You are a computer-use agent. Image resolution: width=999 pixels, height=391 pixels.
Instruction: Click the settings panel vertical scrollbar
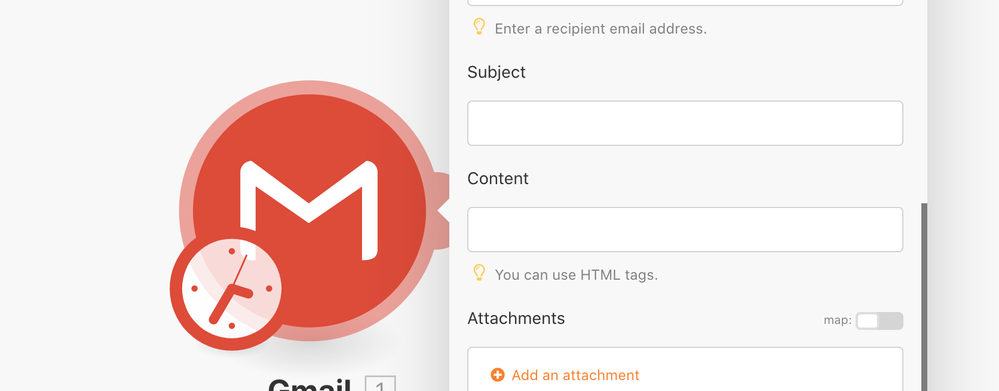[924, 297]
